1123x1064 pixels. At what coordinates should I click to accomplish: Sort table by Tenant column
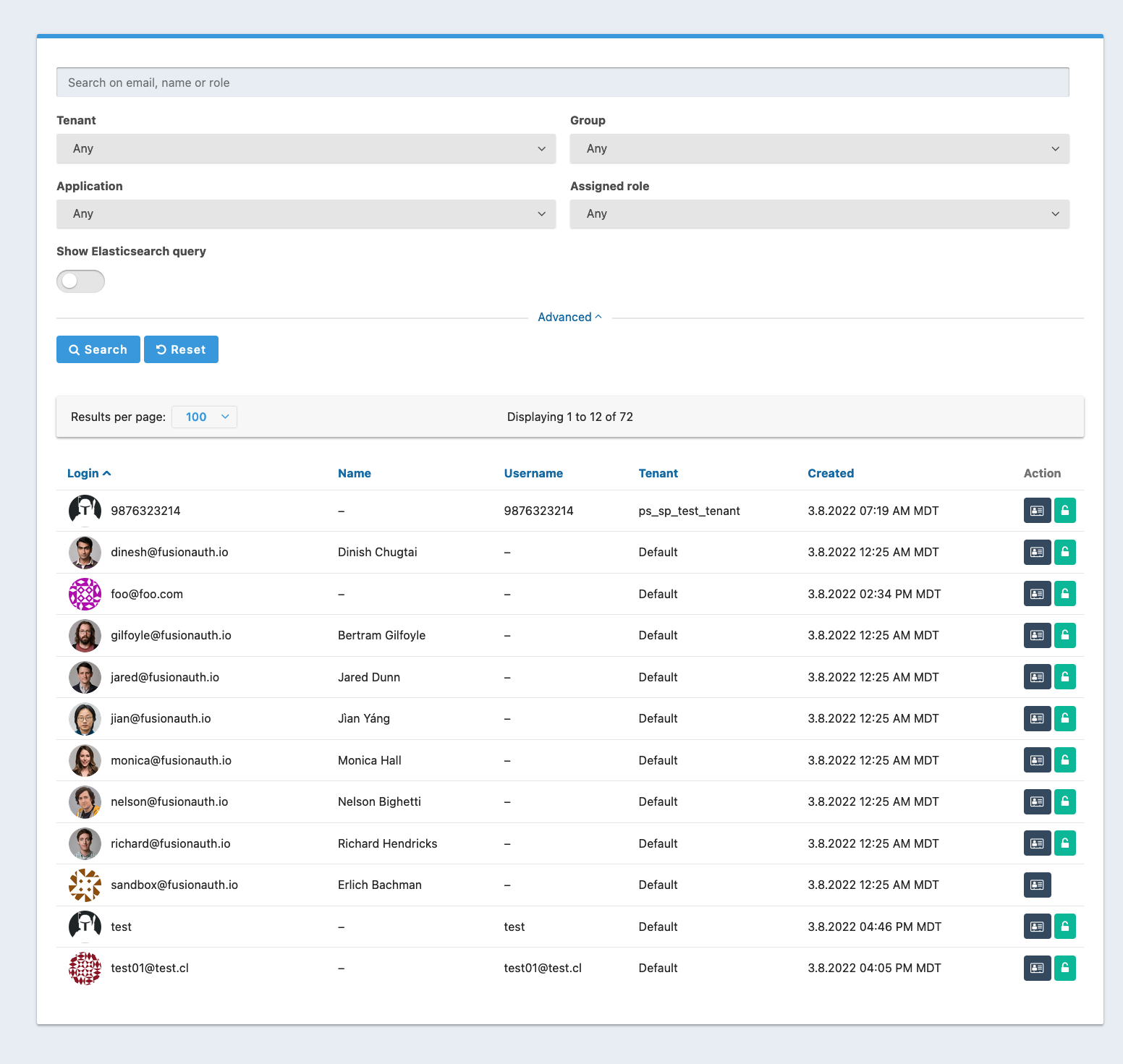(x=658, y=473)
